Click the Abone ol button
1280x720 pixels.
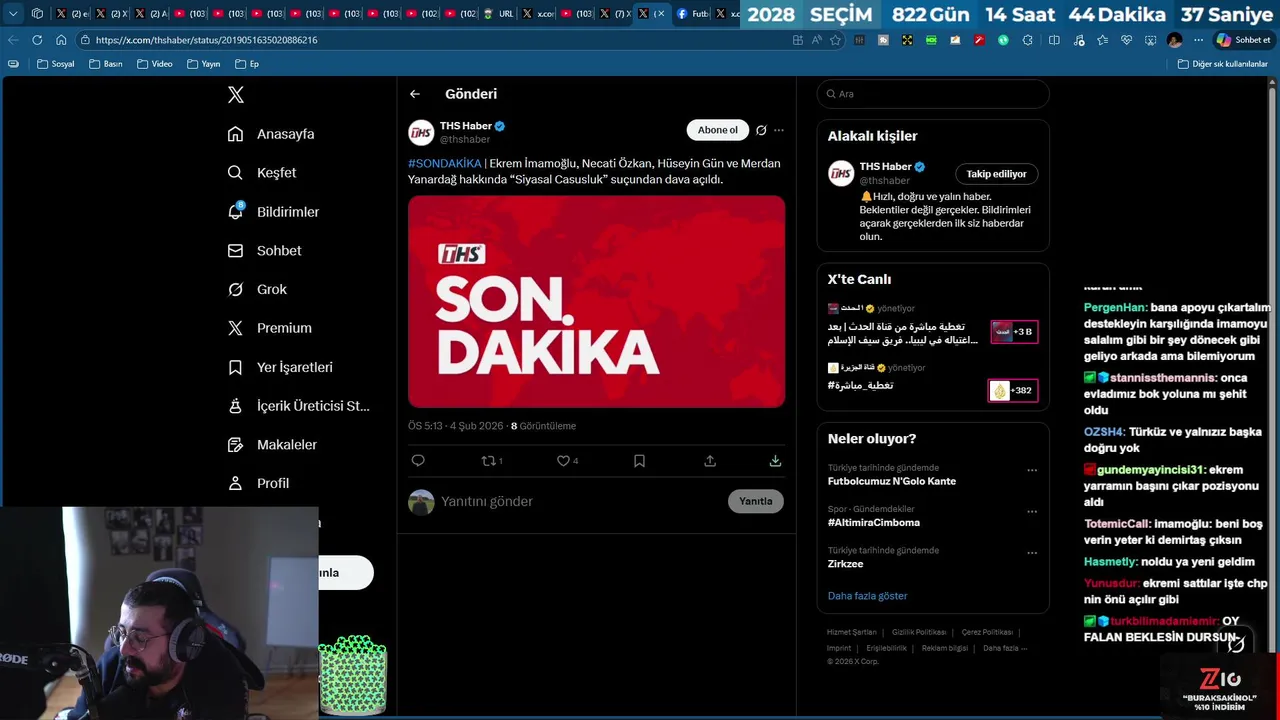tap(717, 130)
